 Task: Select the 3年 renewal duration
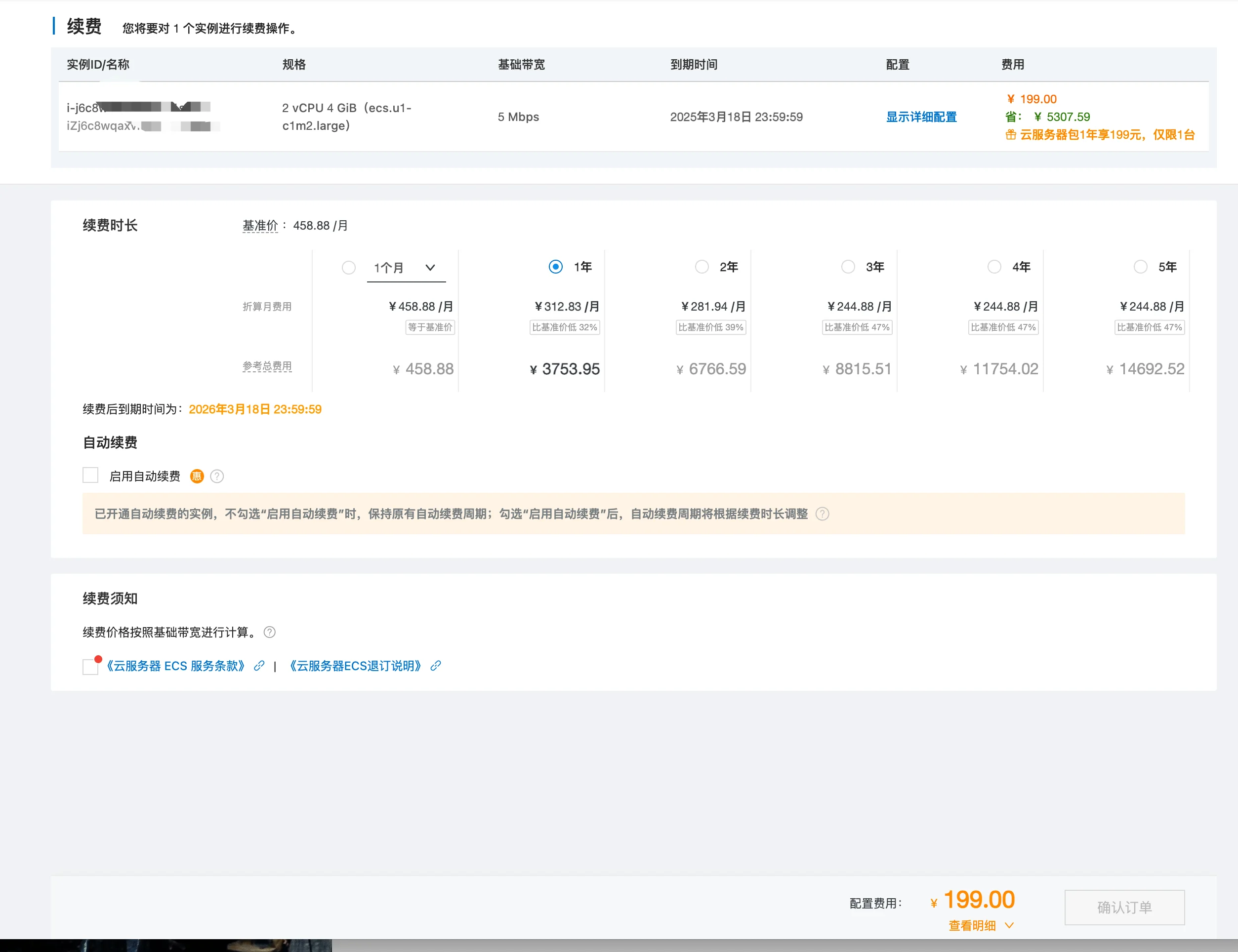848,267
